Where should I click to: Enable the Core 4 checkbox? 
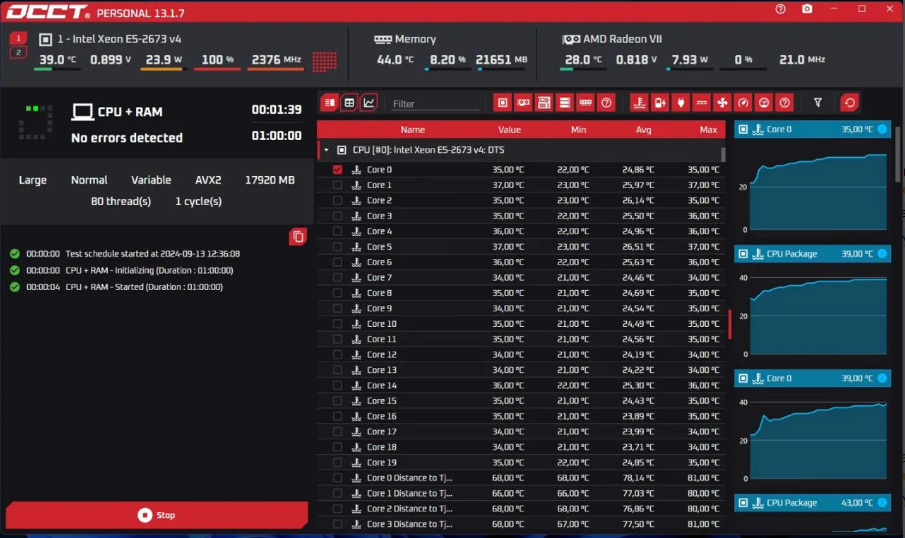[x=338, y=231]
